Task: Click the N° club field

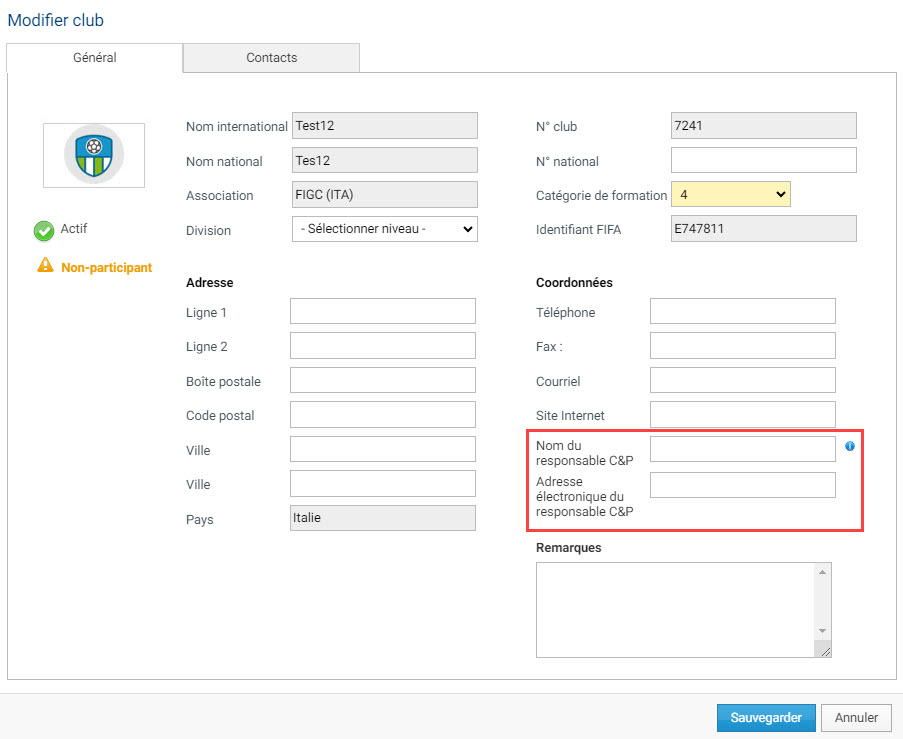Action: point(764,126)
